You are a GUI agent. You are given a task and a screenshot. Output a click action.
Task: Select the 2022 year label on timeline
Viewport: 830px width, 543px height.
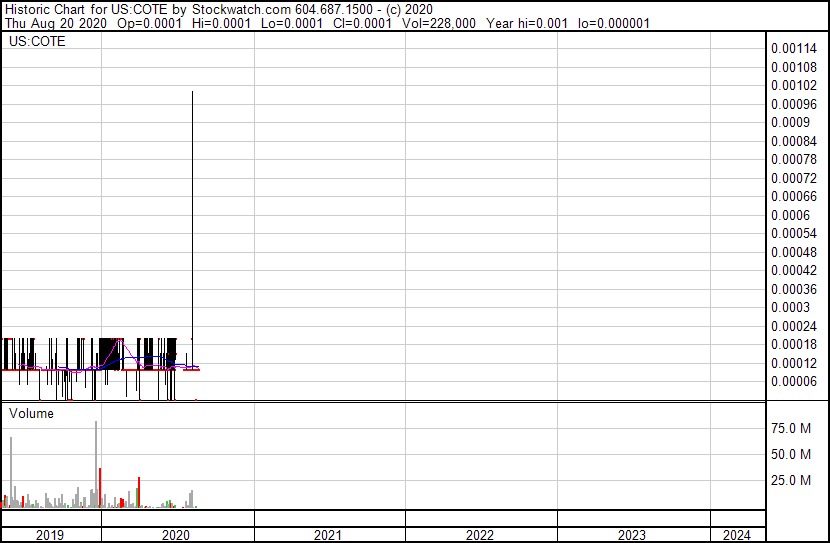coord(480,535)
